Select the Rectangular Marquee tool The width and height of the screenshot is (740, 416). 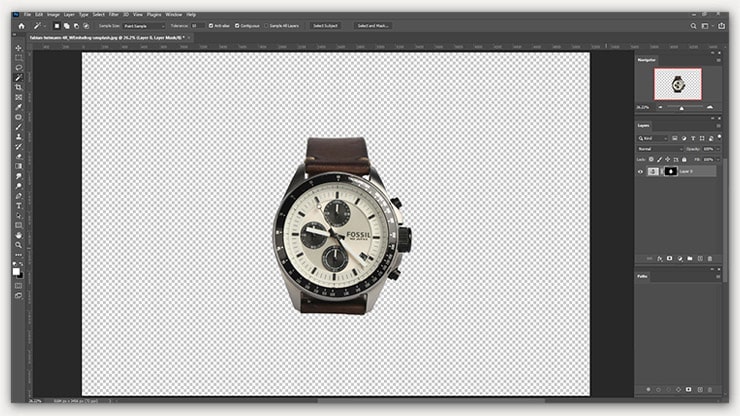click(x=18, y=58)
